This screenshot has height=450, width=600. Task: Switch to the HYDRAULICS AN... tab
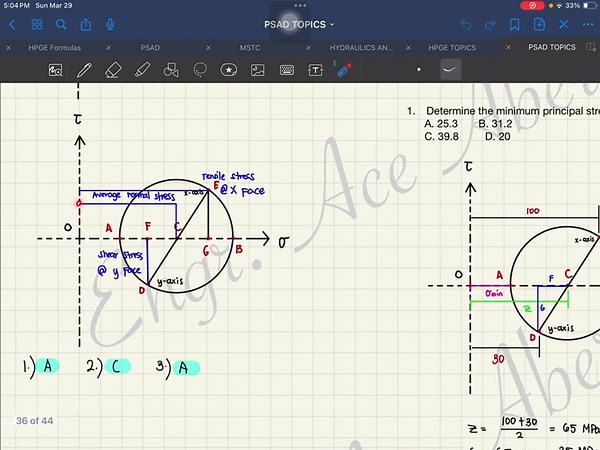(x=361, y=48)
